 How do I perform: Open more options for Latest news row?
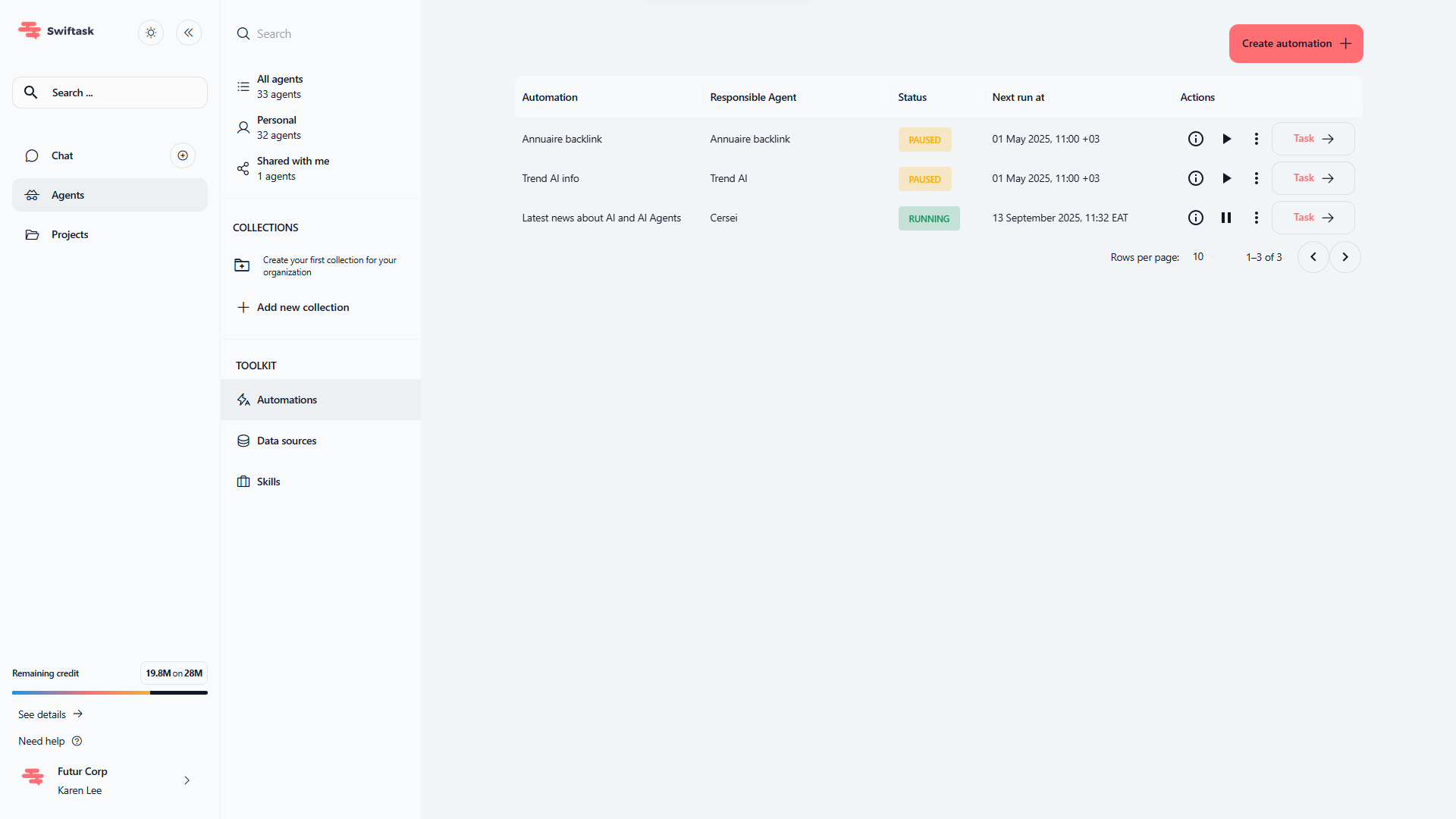[x=1256, y=218]
